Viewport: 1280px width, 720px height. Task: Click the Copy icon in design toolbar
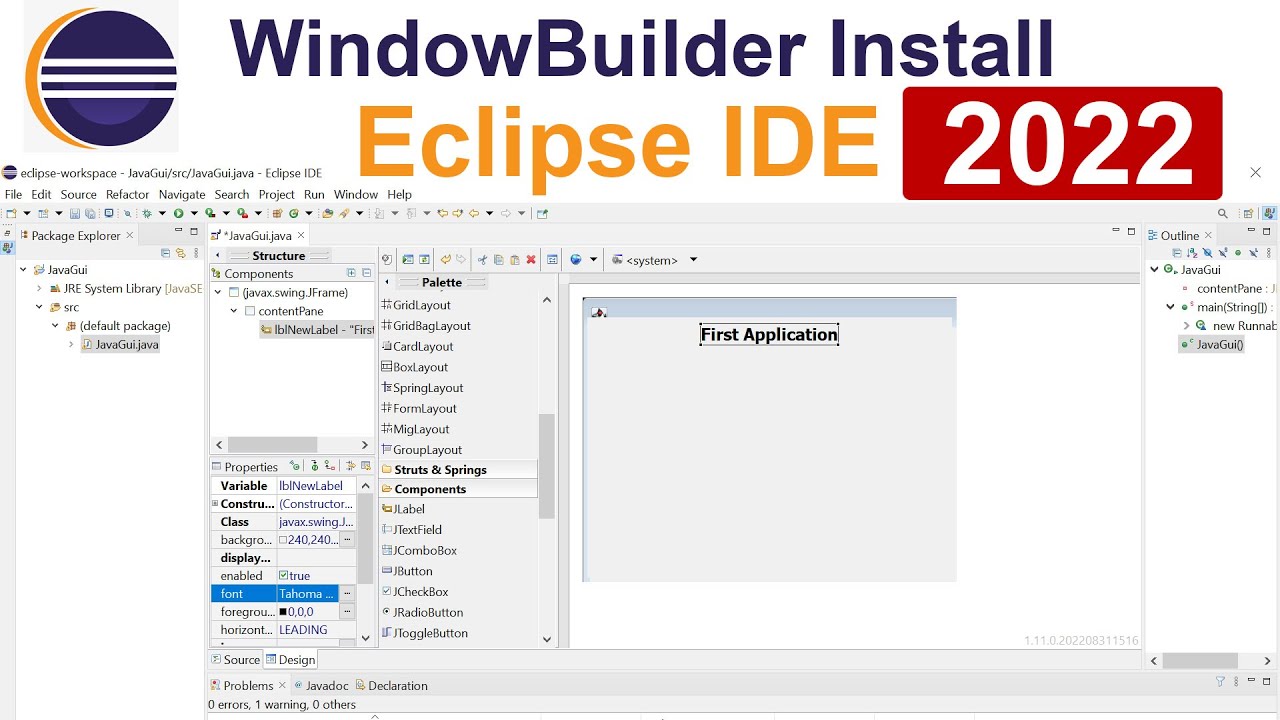coord(498,260)
